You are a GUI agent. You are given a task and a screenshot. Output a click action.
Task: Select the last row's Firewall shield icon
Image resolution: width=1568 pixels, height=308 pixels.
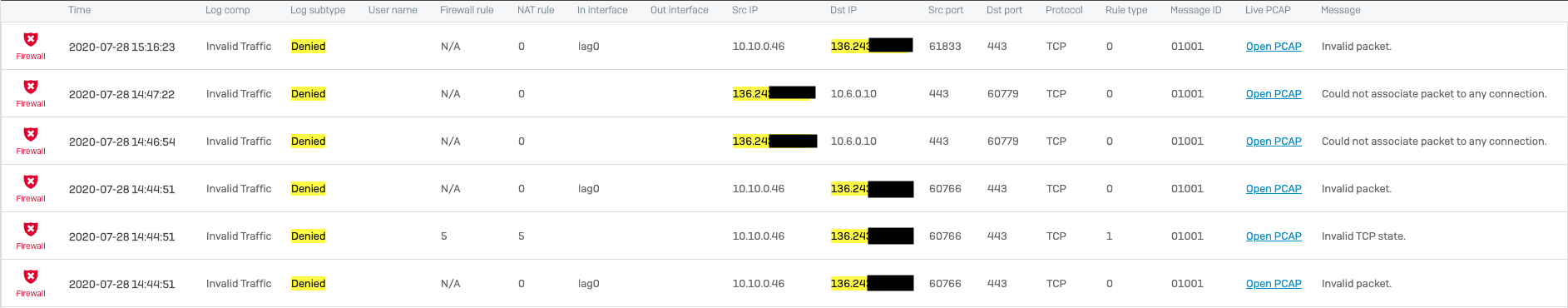[31, 276]
